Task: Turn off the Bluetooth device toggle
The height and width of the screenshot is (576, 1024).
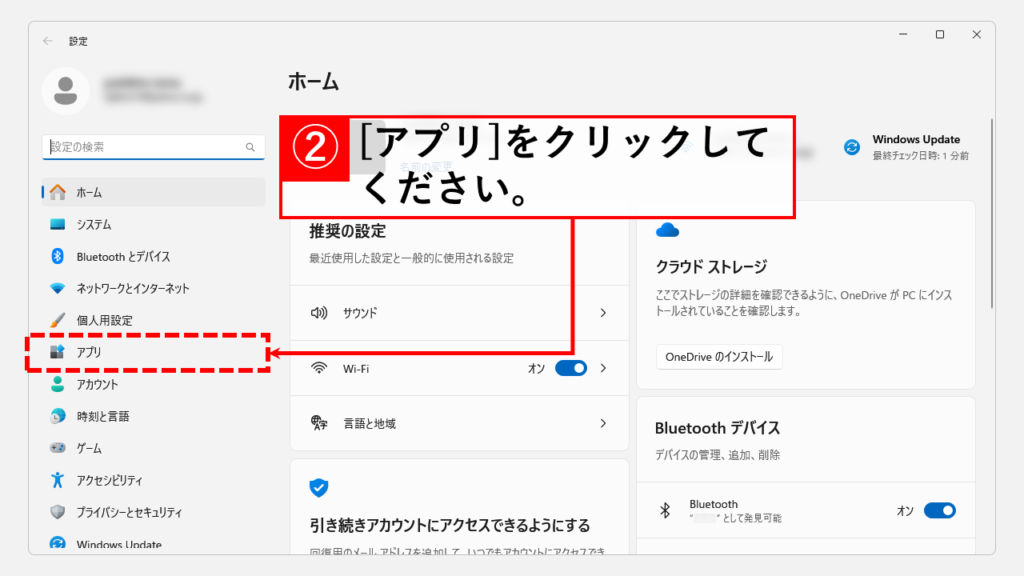Action: coord(939,511)
